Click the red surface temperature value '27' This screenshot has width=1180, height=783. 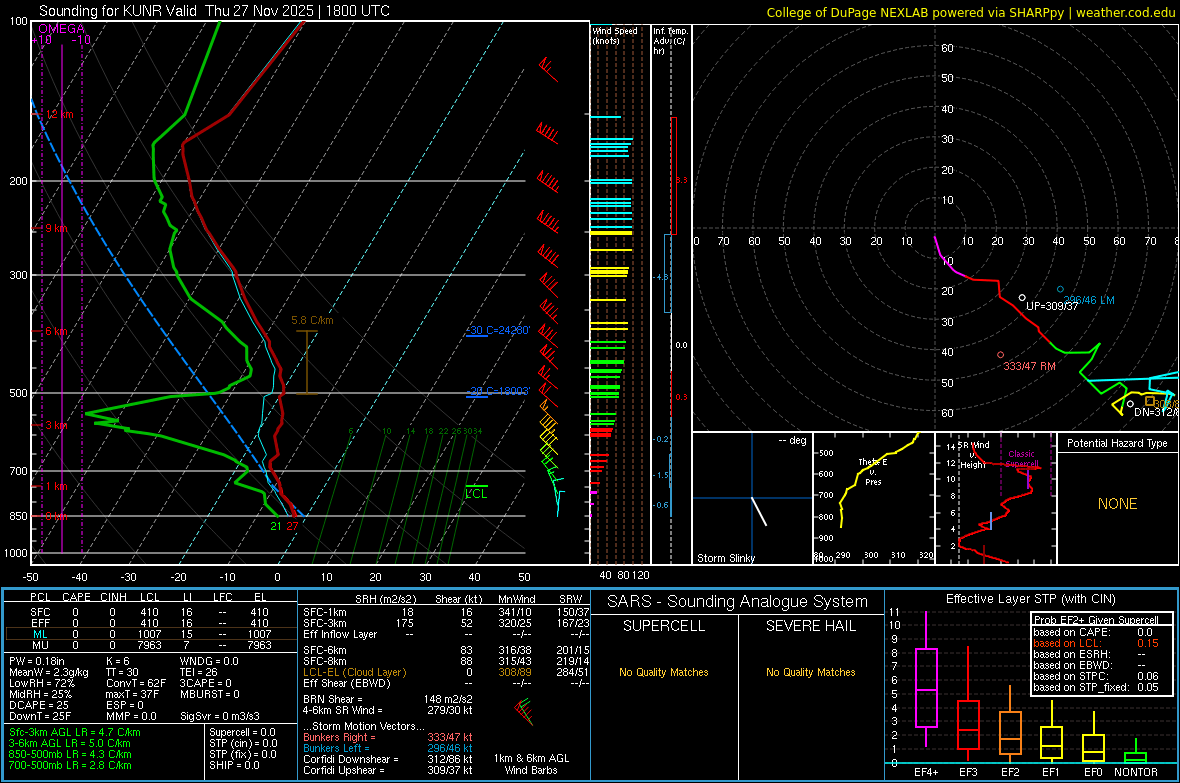(x=292, y=526)
